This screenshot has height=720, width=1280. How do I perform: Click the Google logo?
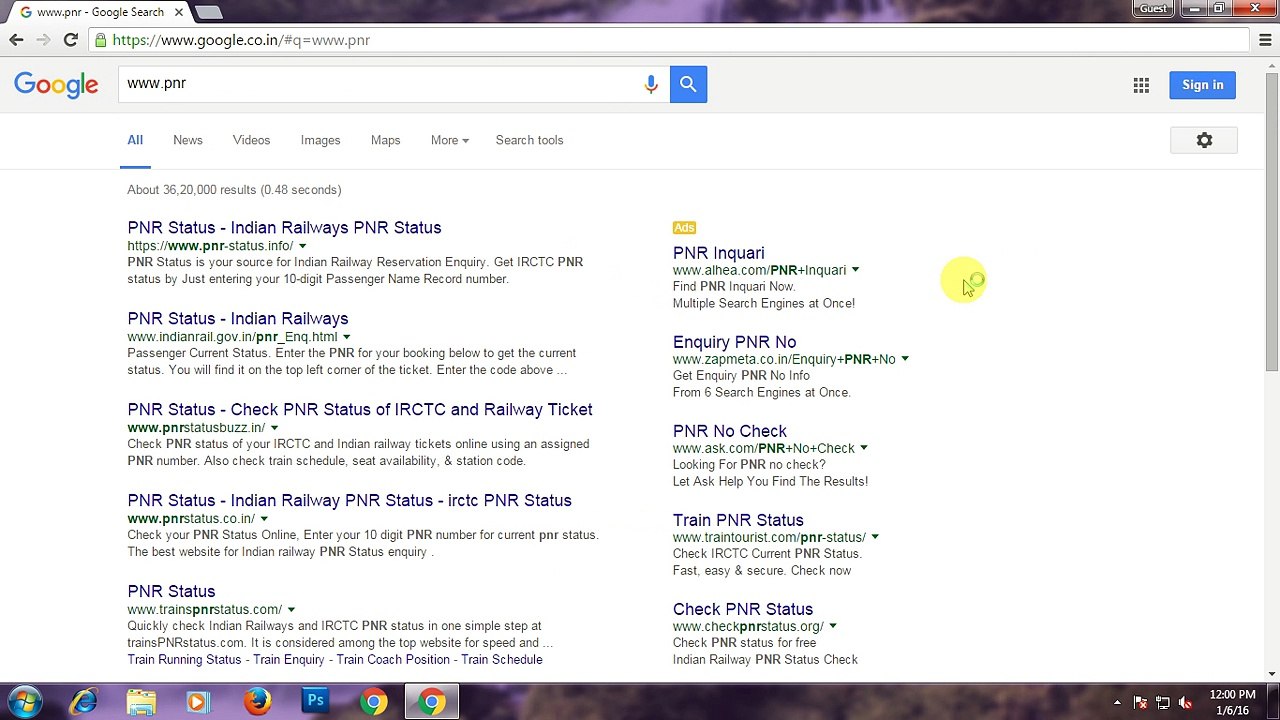tap(56, 85)
